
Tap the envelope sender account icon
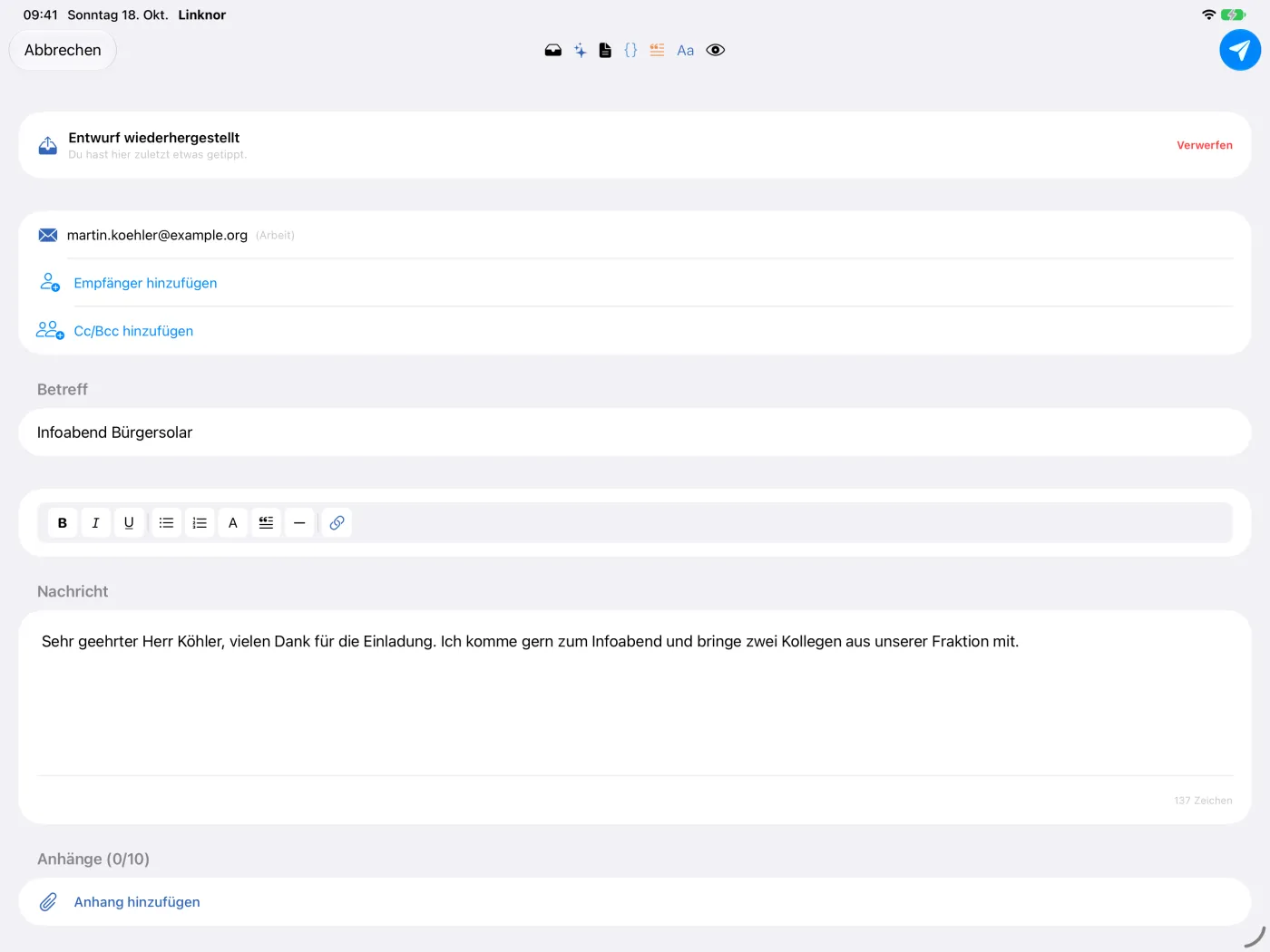pyautogui.click(x=48, y=235)
